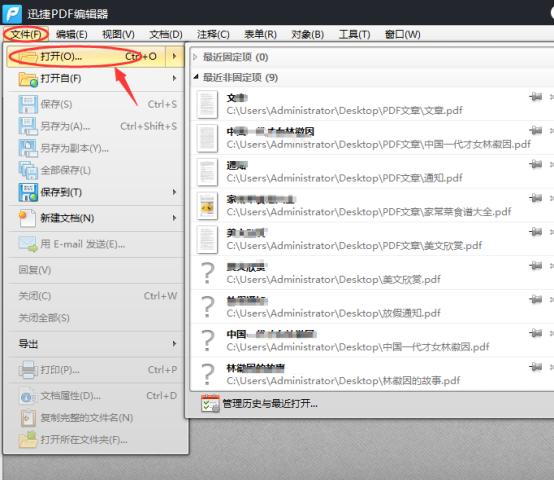The height and width of the screenshot is (481, 554).
Task: Open recent file PDF文章\美文欣赏.pdf
Action: 372,239
